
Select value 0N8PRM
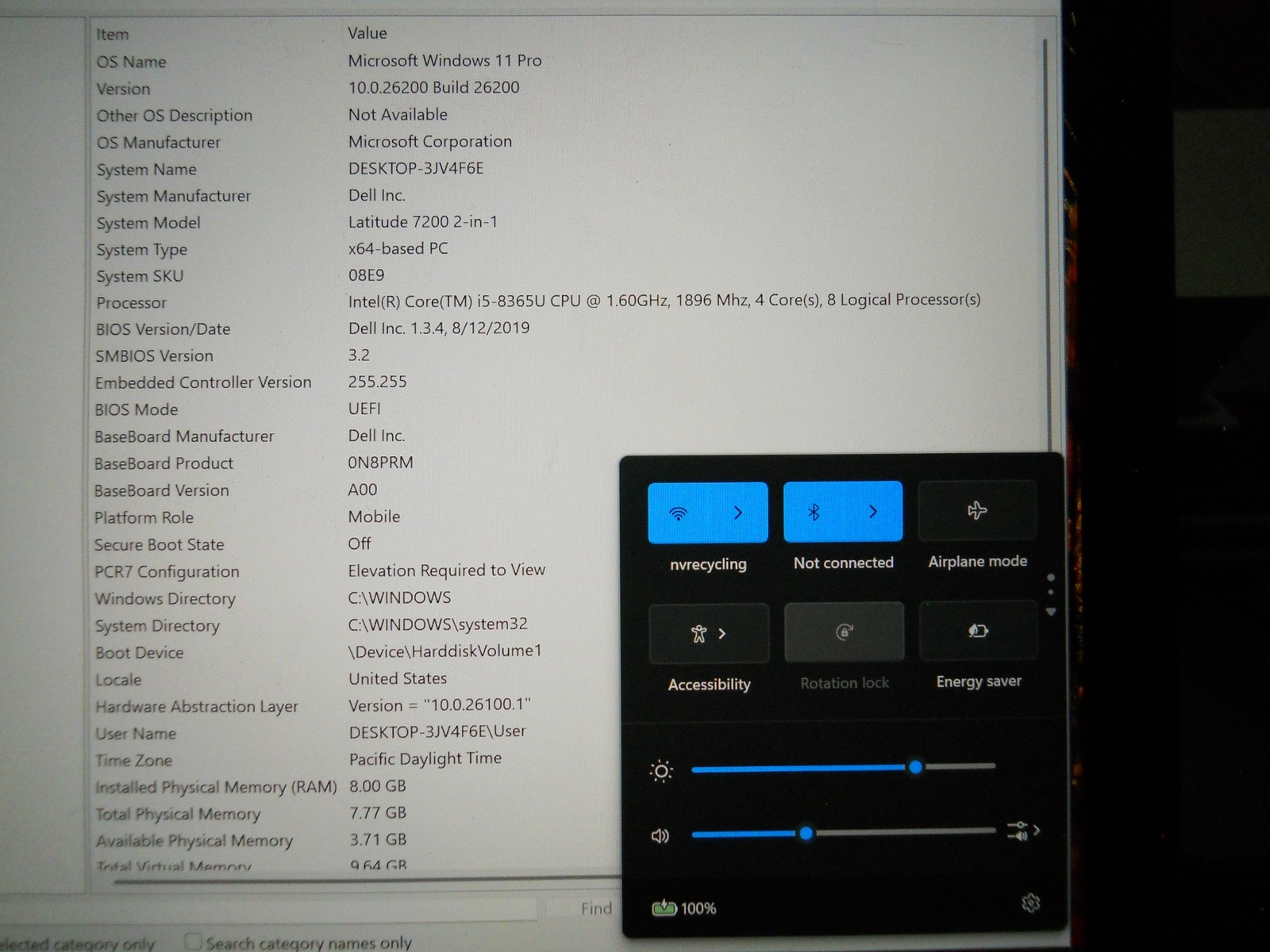click(x=380, y=463)
